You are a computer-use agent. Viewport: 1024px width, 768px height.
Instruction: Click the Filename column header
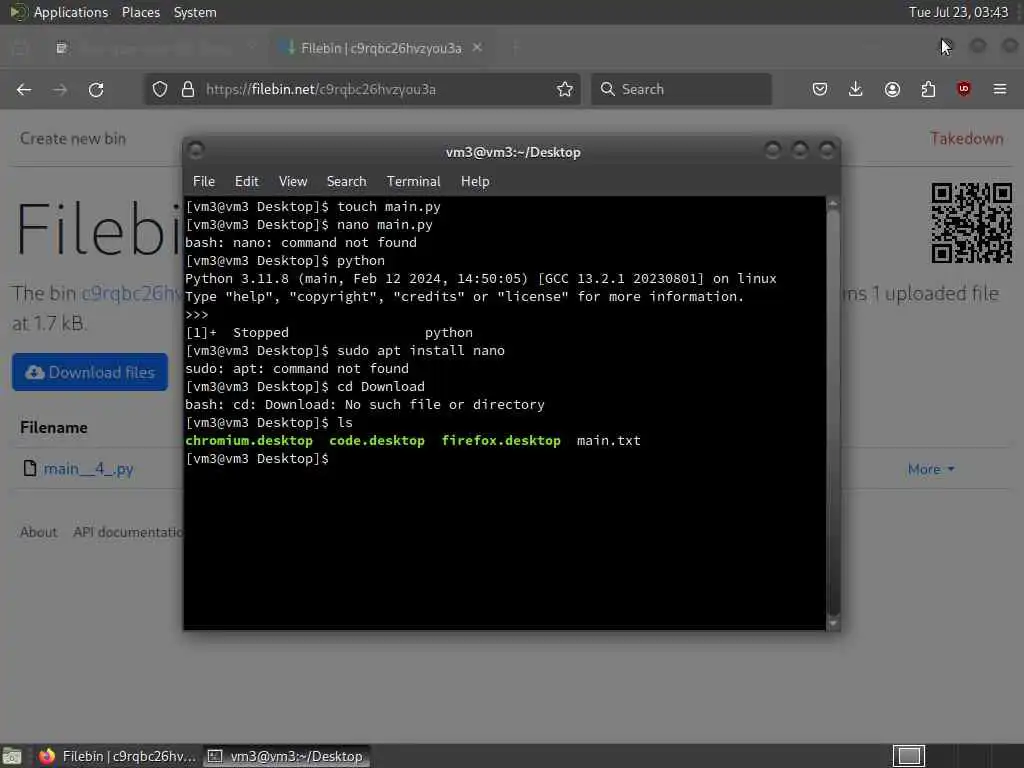click(54, 428)
